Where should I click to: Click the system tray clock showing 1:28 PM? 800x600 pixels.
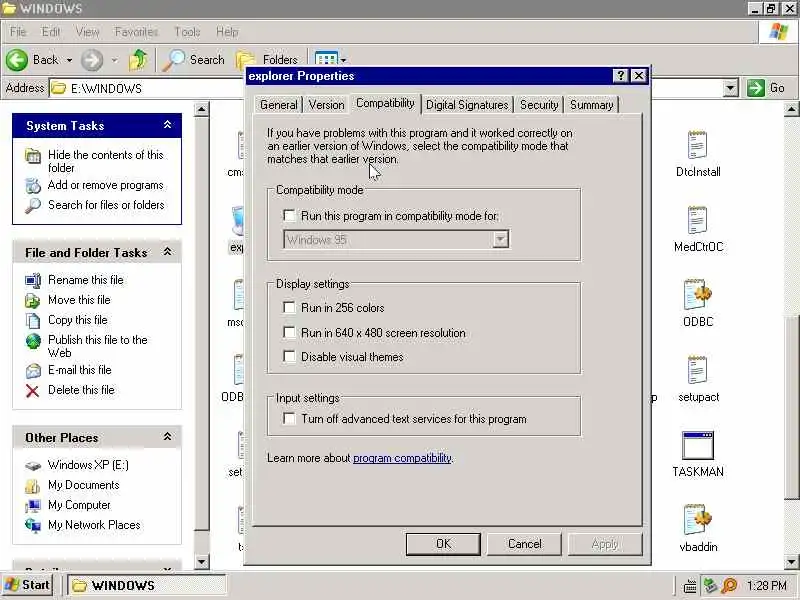click(x=766, y=586)
